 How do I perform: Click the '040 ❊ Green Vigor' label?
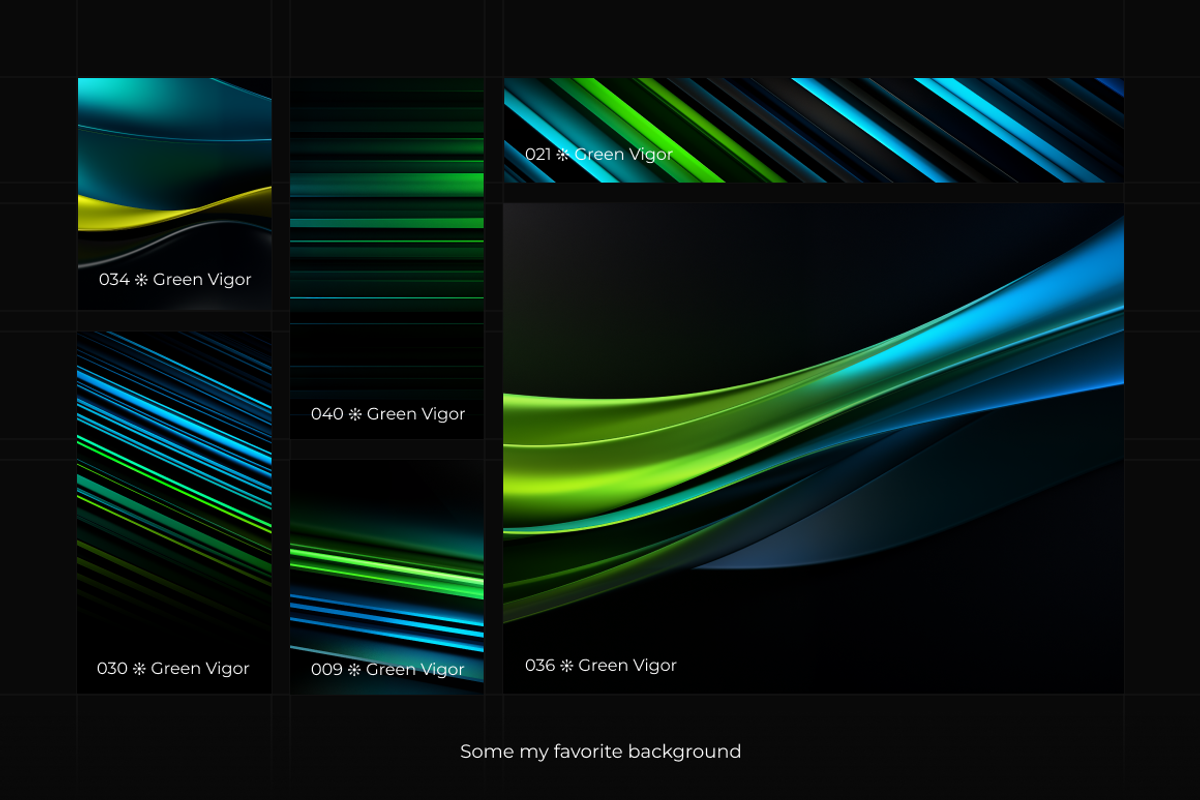pos(388,414)
